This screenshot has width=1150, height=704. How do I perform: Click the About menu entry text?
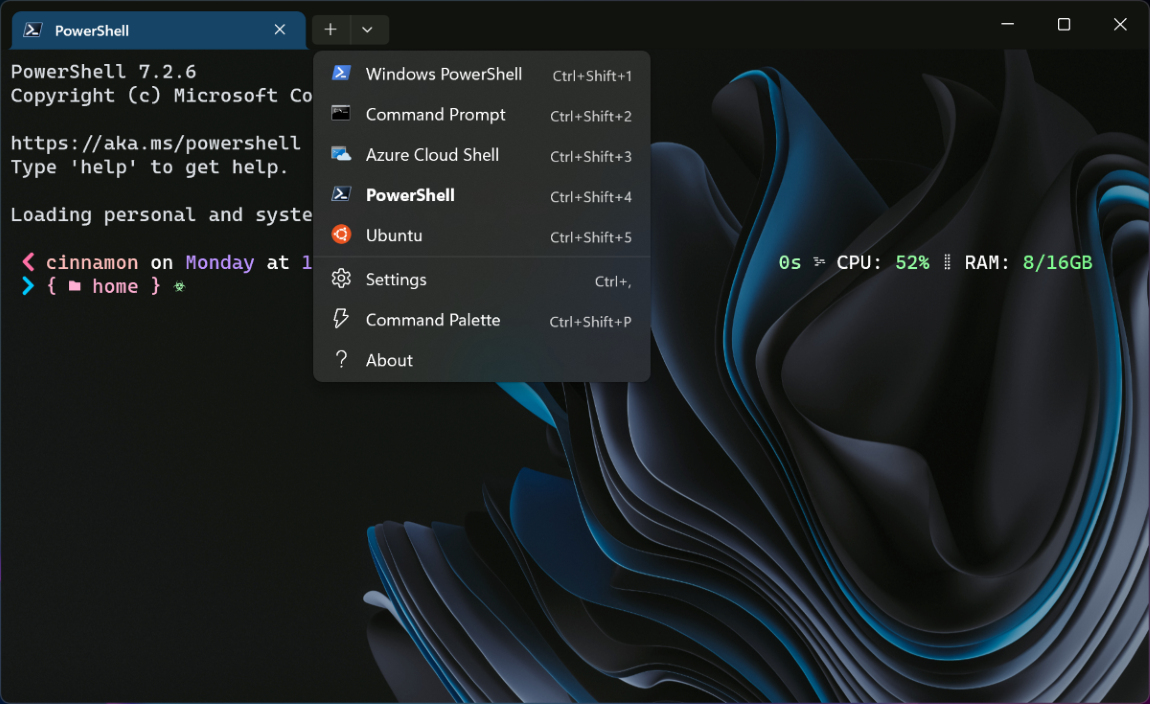click(389, 360)
